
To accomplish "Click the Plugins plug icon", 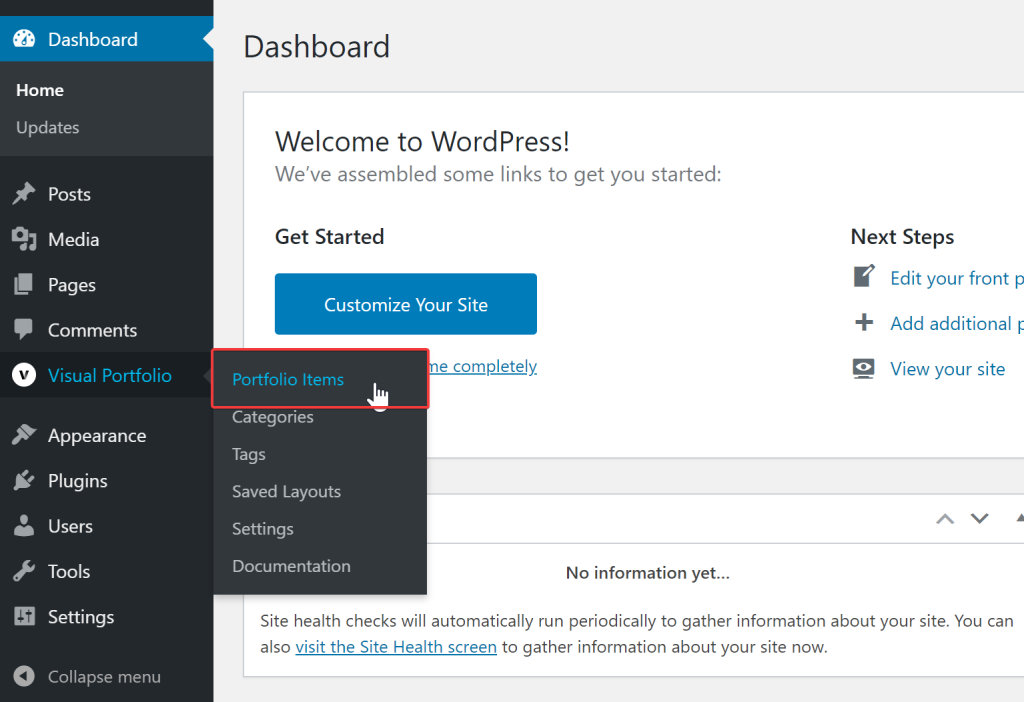I will pyautogui.click(x=24, y=481).
